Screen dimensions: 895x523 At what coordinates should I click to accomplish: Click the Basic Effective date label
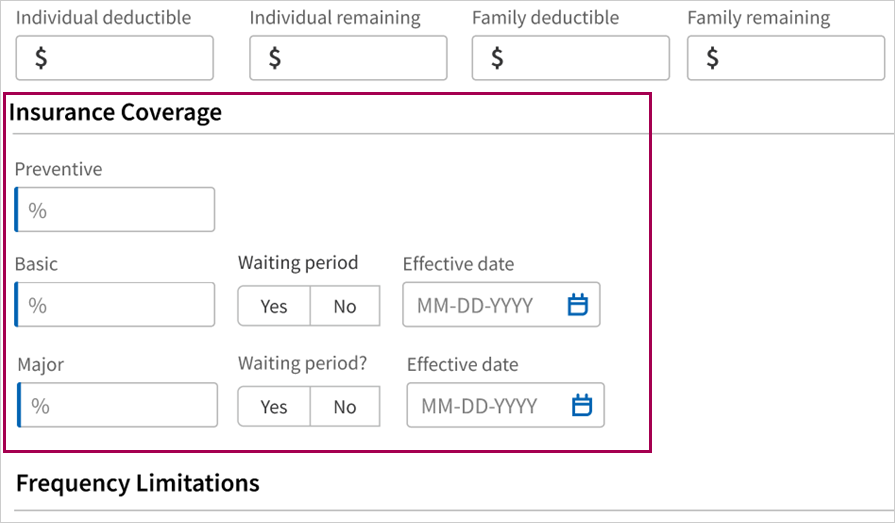(x=458, y=264)
